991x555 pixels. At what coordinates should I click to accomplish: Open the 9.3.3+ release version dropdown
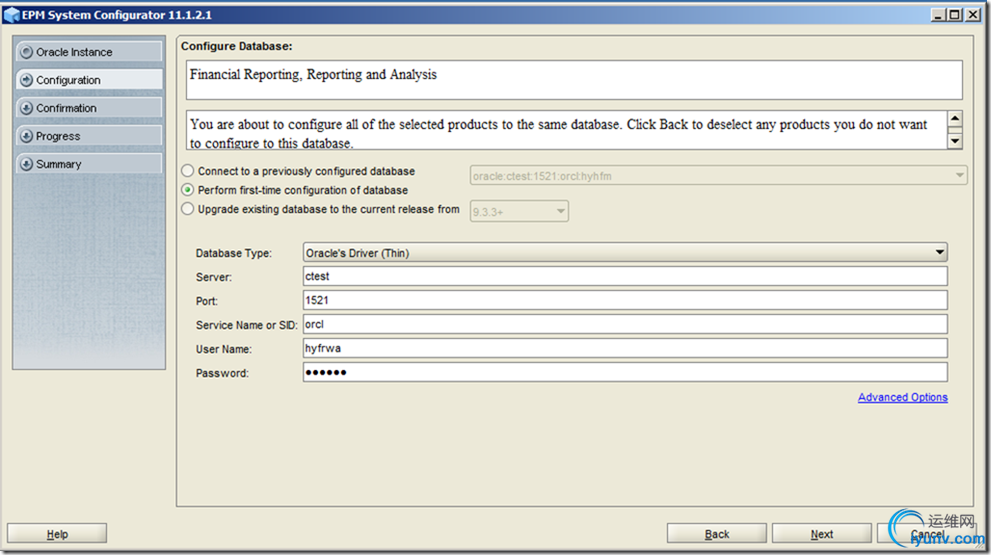(519, 211)
